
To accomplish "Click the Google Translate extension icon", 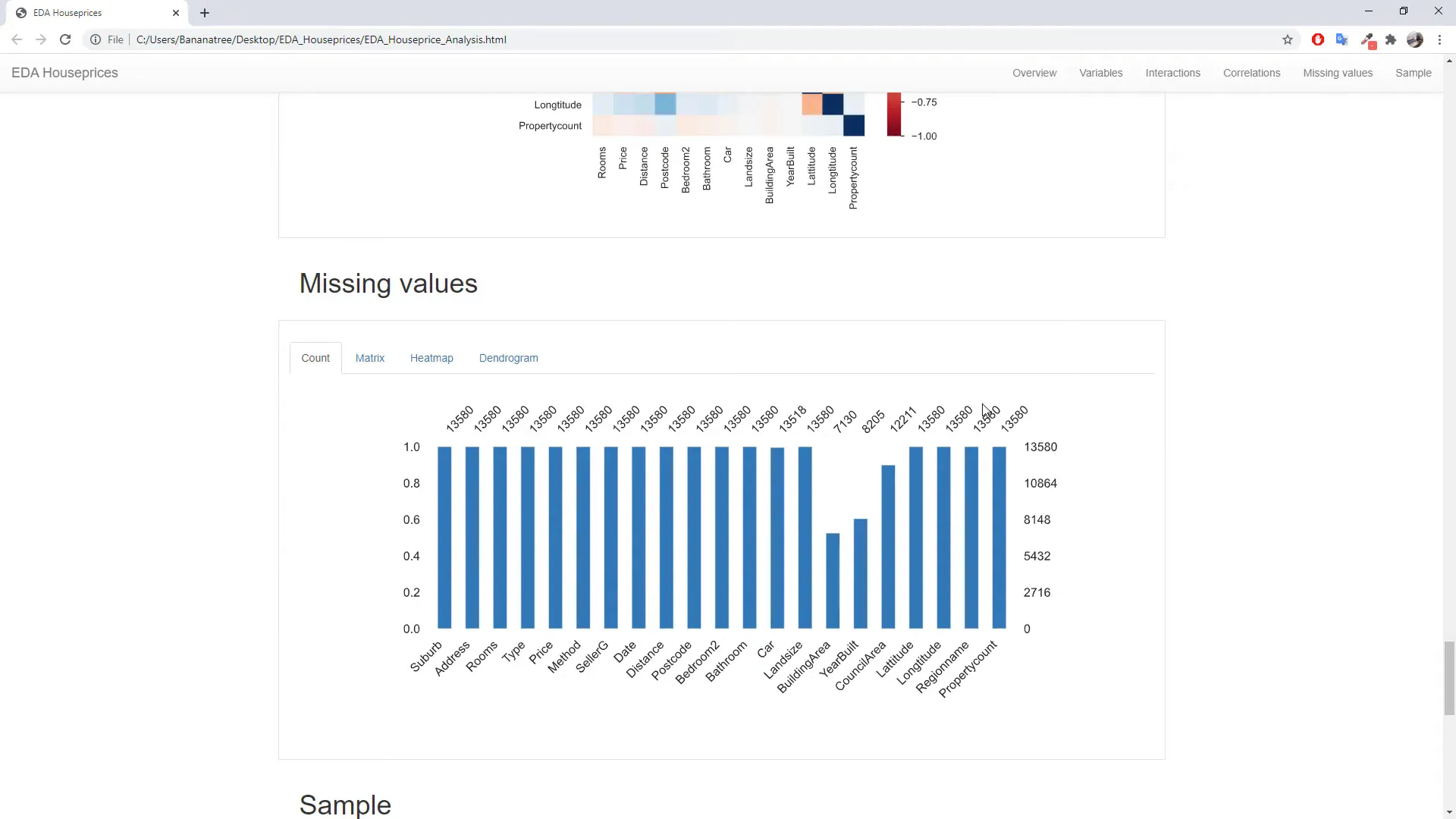I will [1342, 39].
